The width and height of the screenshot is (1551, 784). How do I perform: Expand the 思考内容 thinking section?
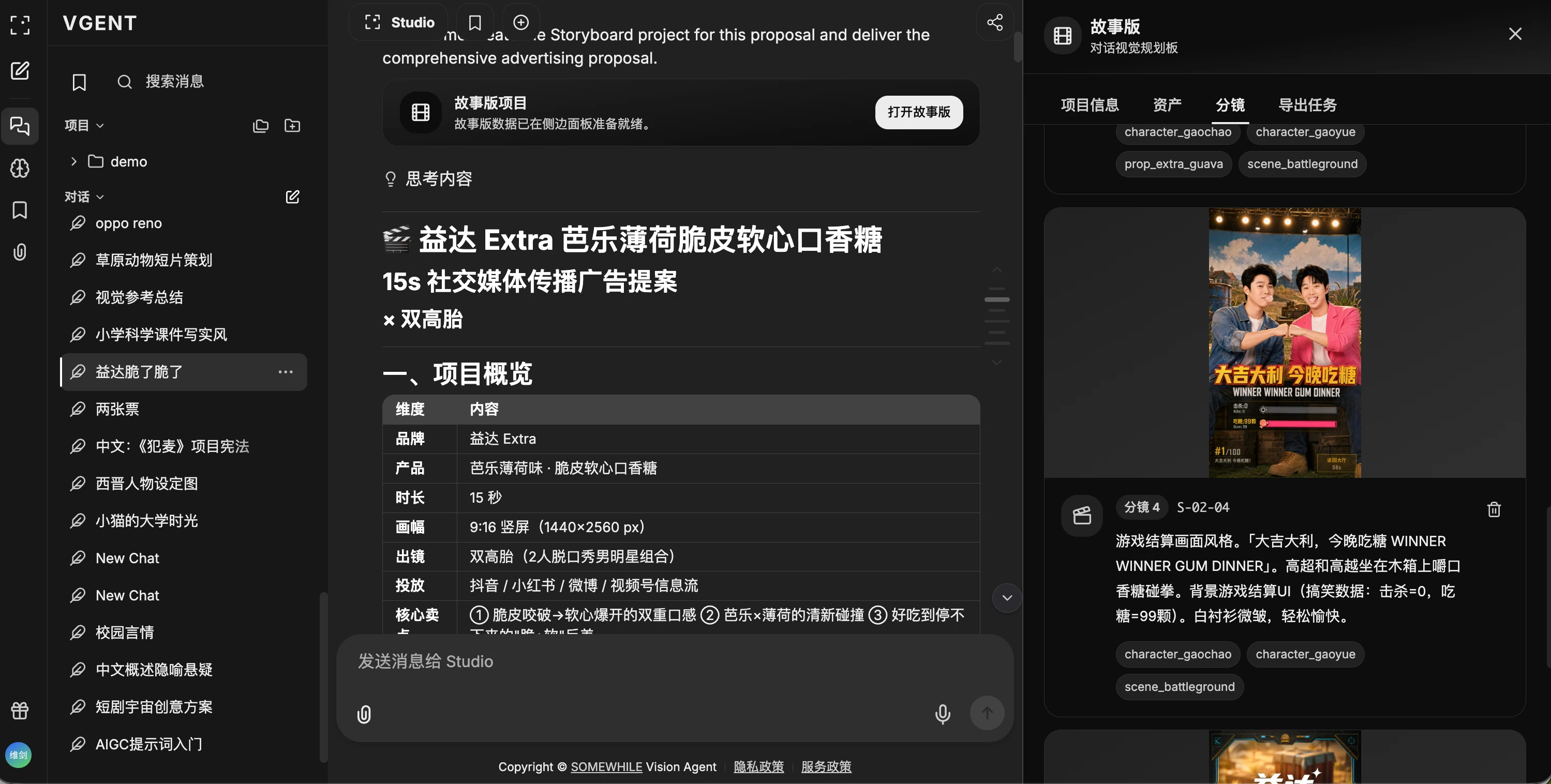tap(427, 179)
